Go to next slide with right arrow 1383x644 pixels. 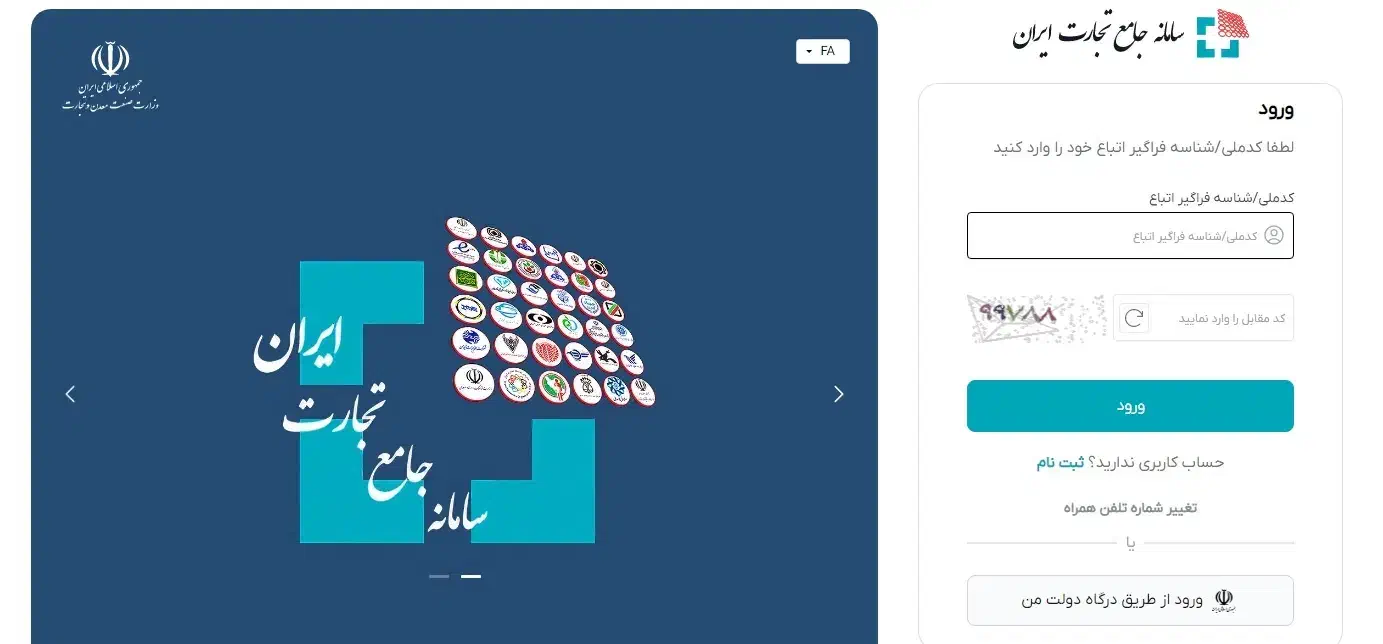coord(838,394)
